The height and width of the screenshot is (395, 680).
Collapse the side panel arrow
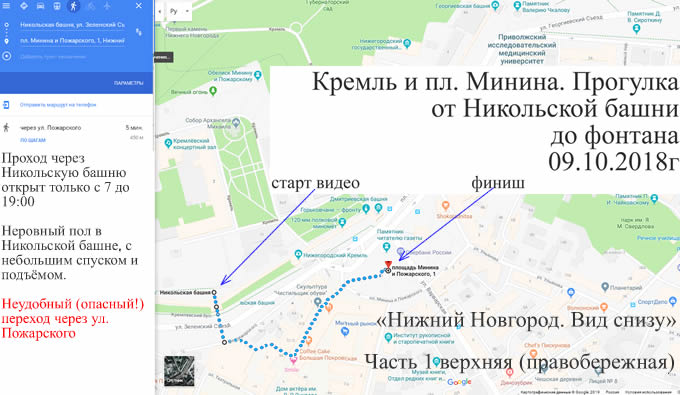pos(160,11)
